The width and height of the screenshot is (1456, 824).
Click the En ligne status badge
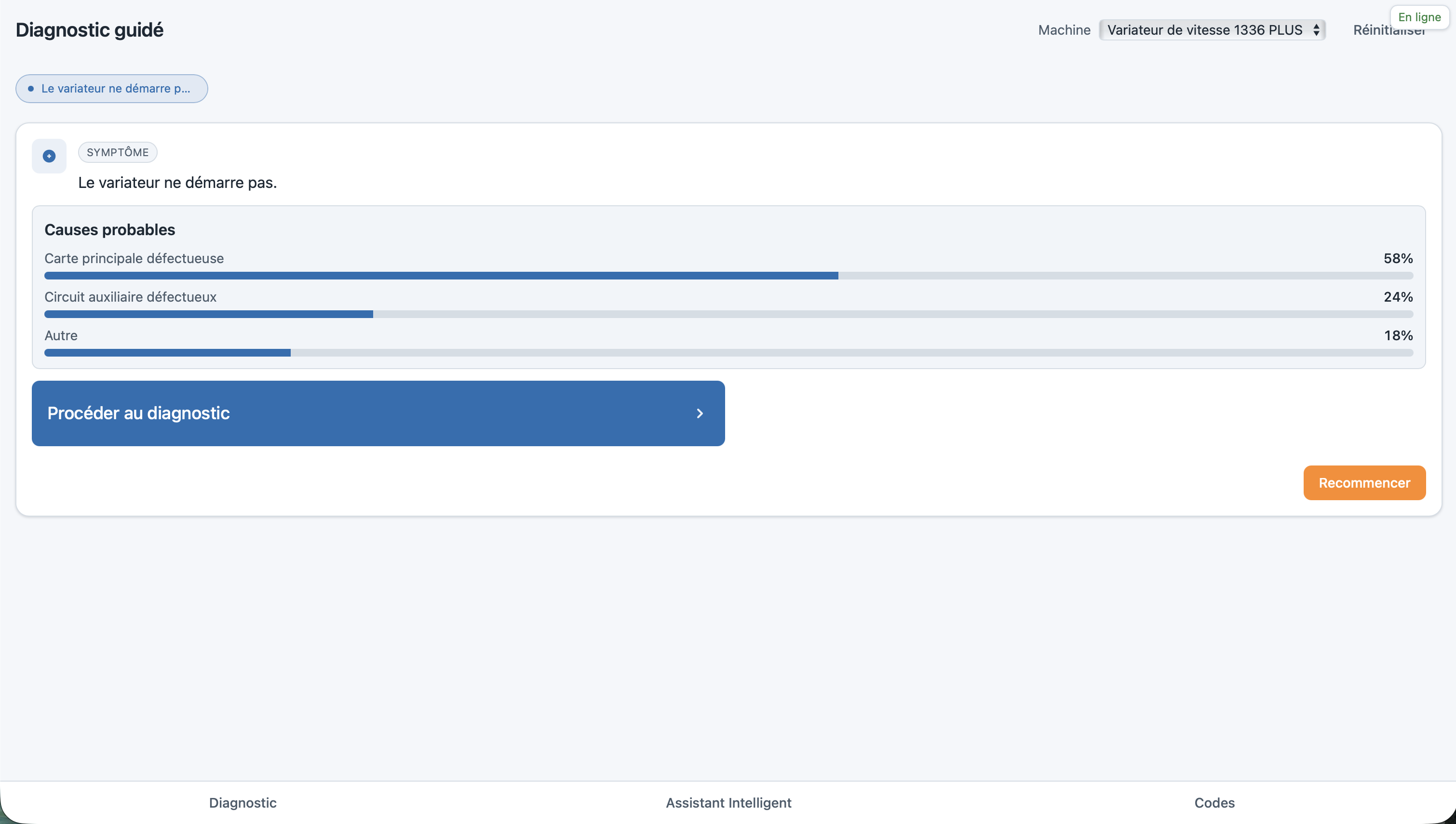1419,17
